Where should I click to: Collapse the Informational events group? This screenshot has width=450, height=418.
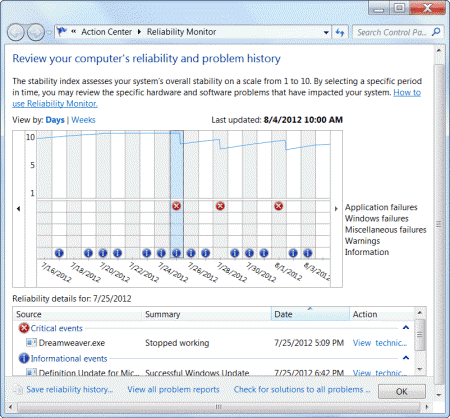tap(406, 358)
